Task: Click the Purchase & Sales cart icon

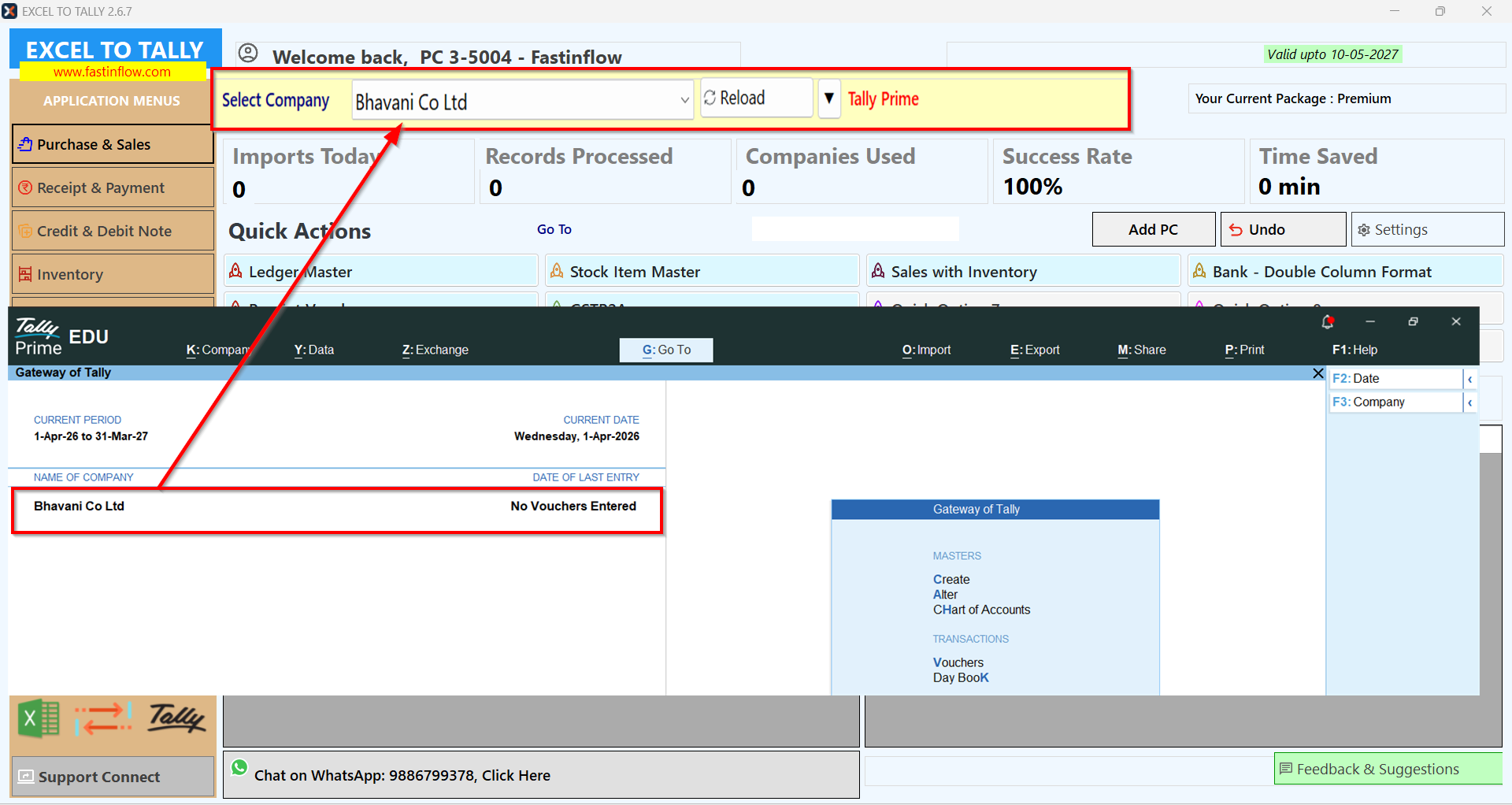Action: [x=25, y=144]
